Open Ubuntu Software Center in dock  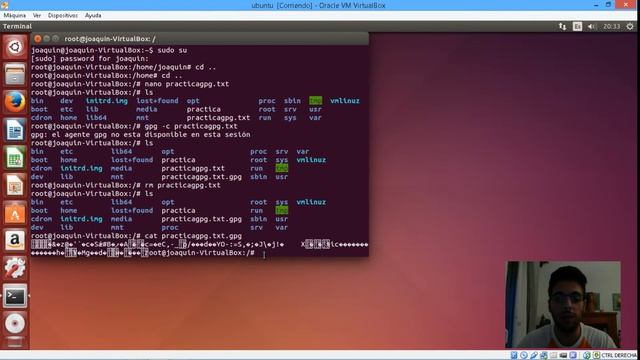[15, 213]
